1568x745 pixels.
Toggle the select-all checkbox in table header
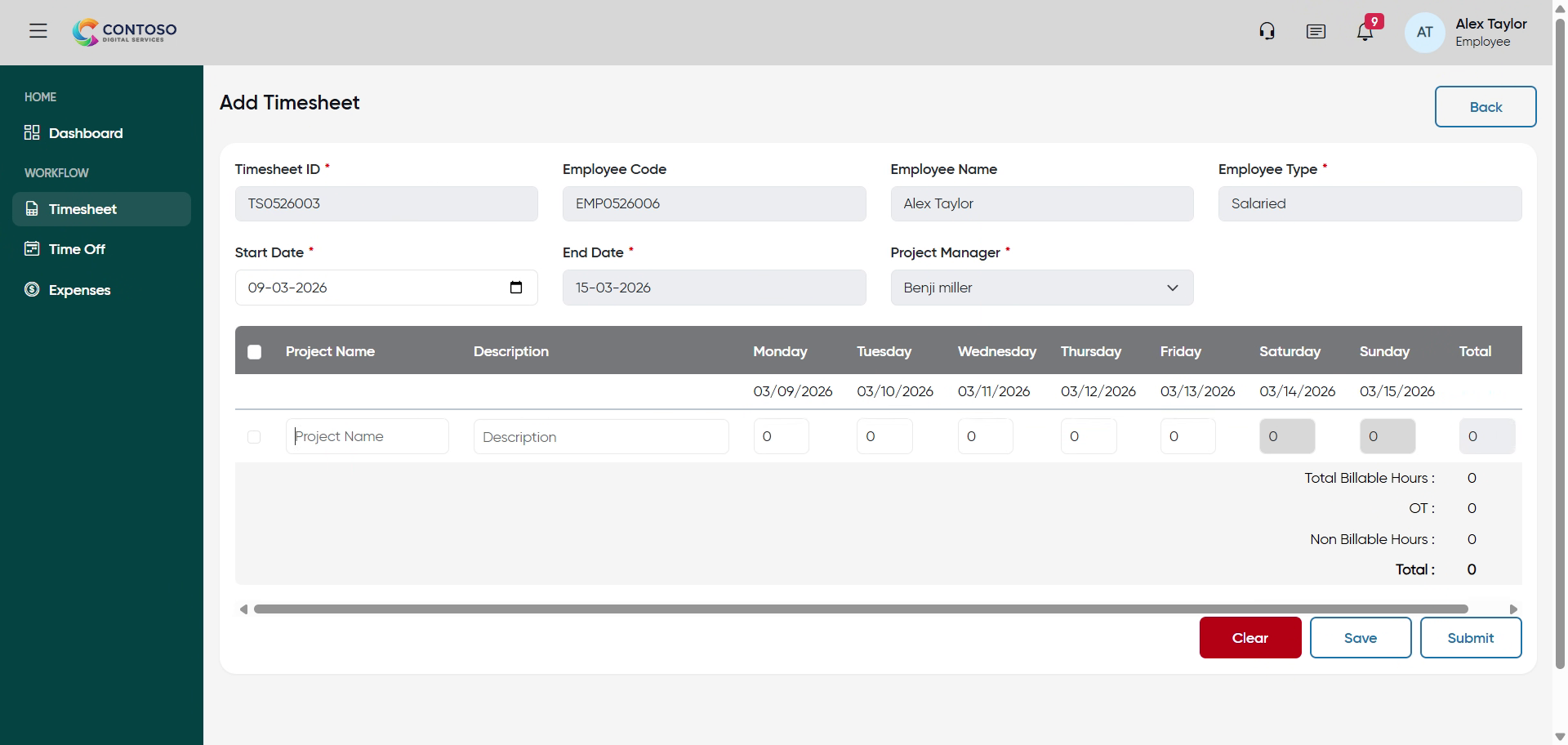tap(254, 351)
